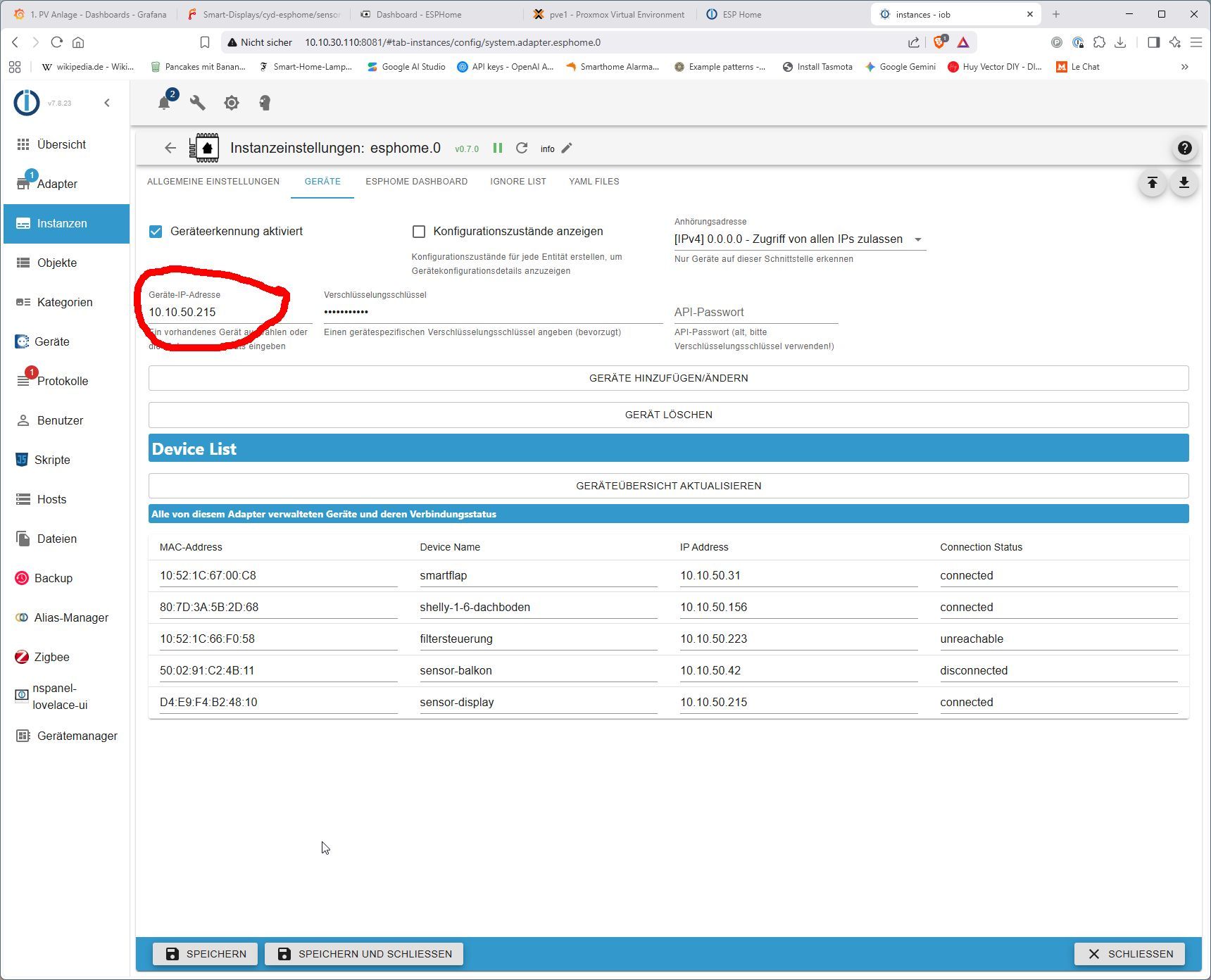This screenshot has height=980, width=1211.
Task: Click the ioBroker logo icon
Action: click(27, 103)
